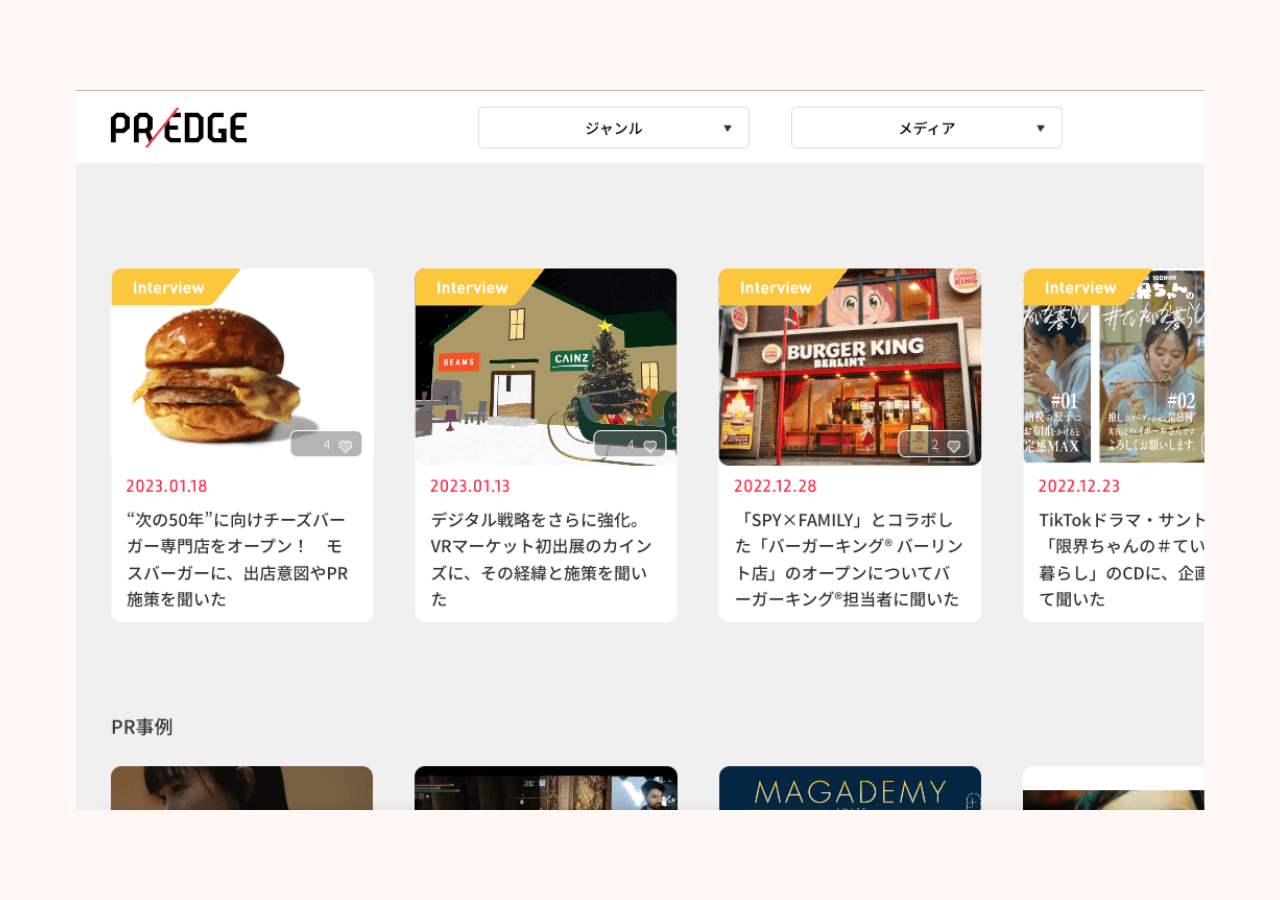This screenshot has width=1280, height=900.
Task: Like the Burger King Berlint article
Action: 934,444
